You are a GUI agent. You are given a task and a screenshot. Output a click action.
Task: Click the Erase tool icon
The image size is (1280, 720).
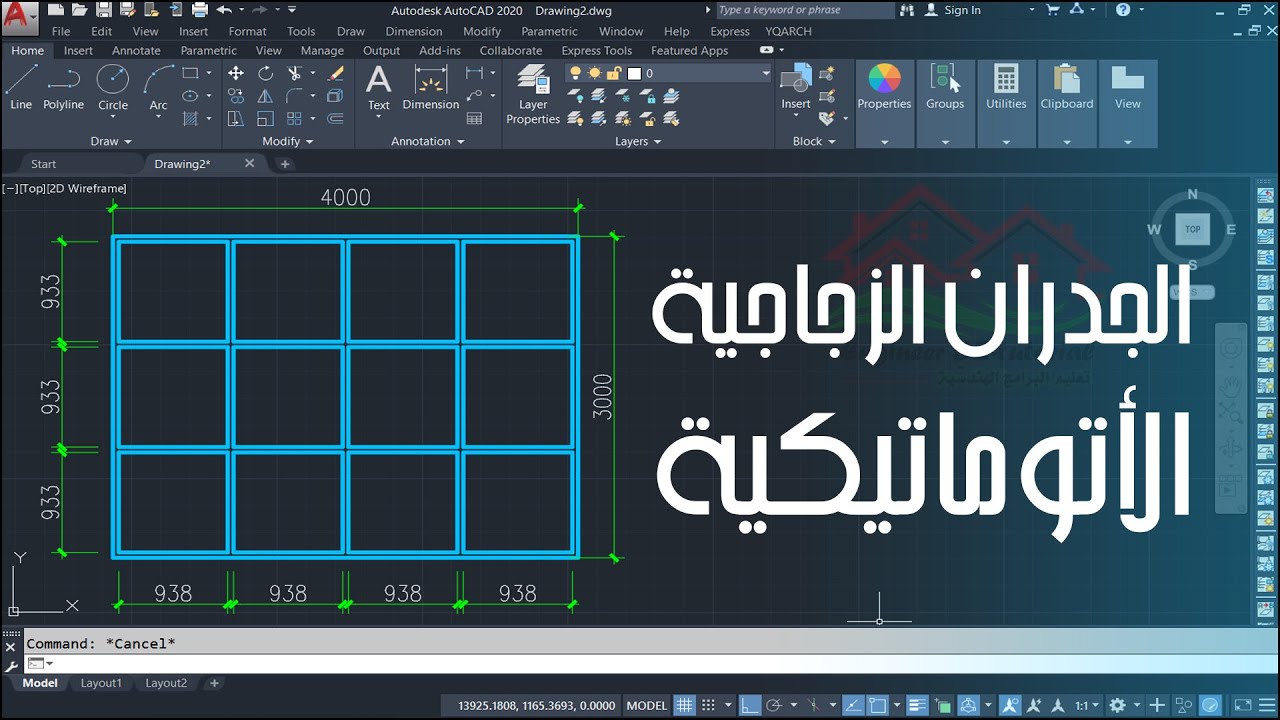tap(335, 73)
